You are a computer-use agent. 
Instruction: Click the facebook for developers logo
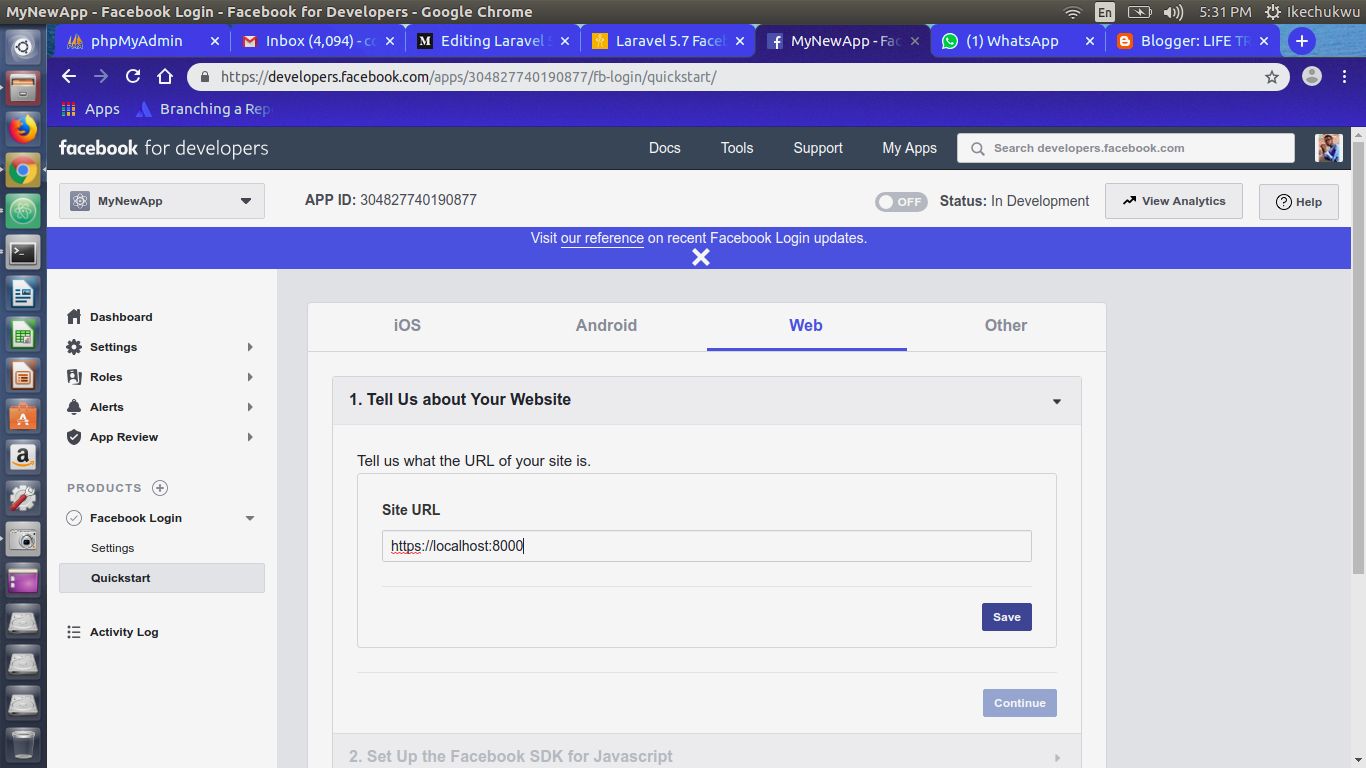pos(164,148)
